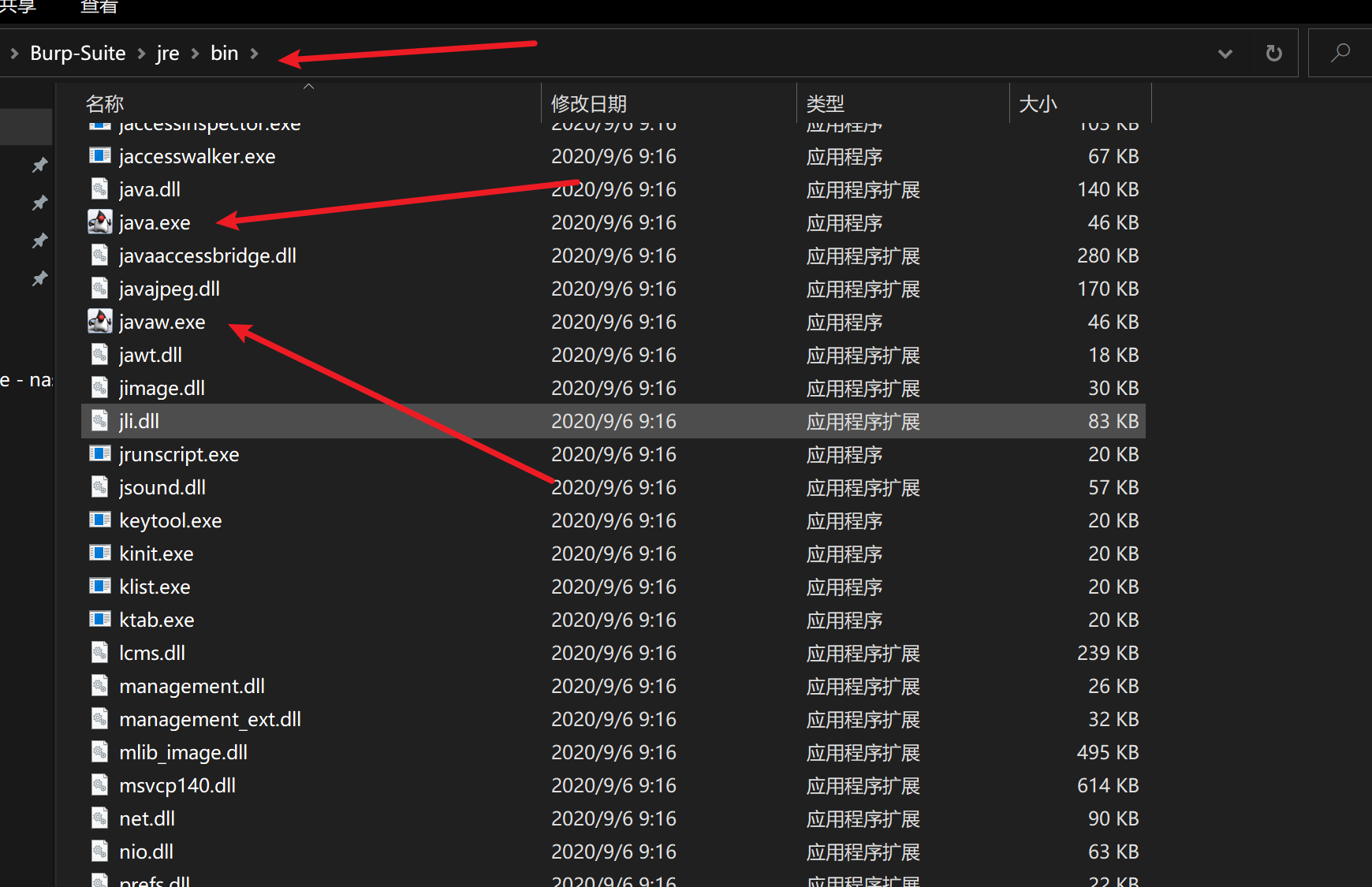Screen dimensions: 1372x887
Task: Open the 共享 ribbon tab
Action: click(x=17, y=6)
